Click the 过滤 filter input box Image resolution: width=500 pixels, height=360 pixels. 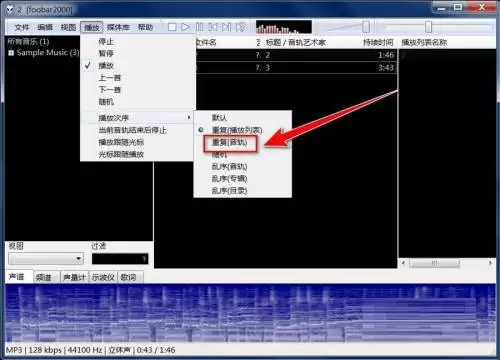pos(120,259)
